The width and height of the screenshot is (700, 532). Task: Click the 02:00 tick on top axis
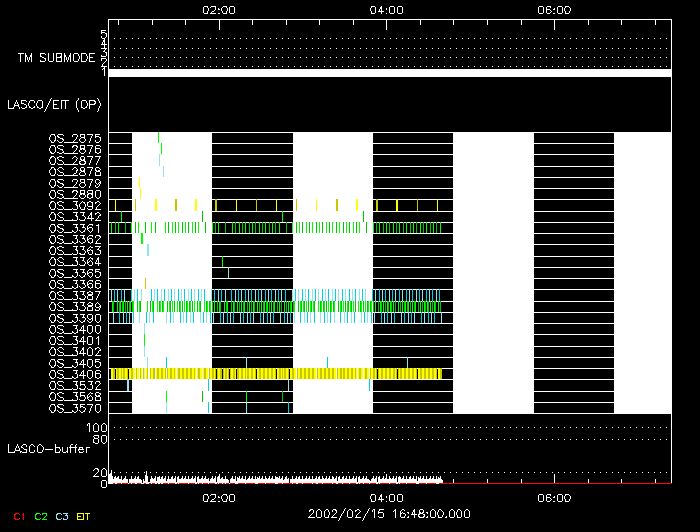219,10
